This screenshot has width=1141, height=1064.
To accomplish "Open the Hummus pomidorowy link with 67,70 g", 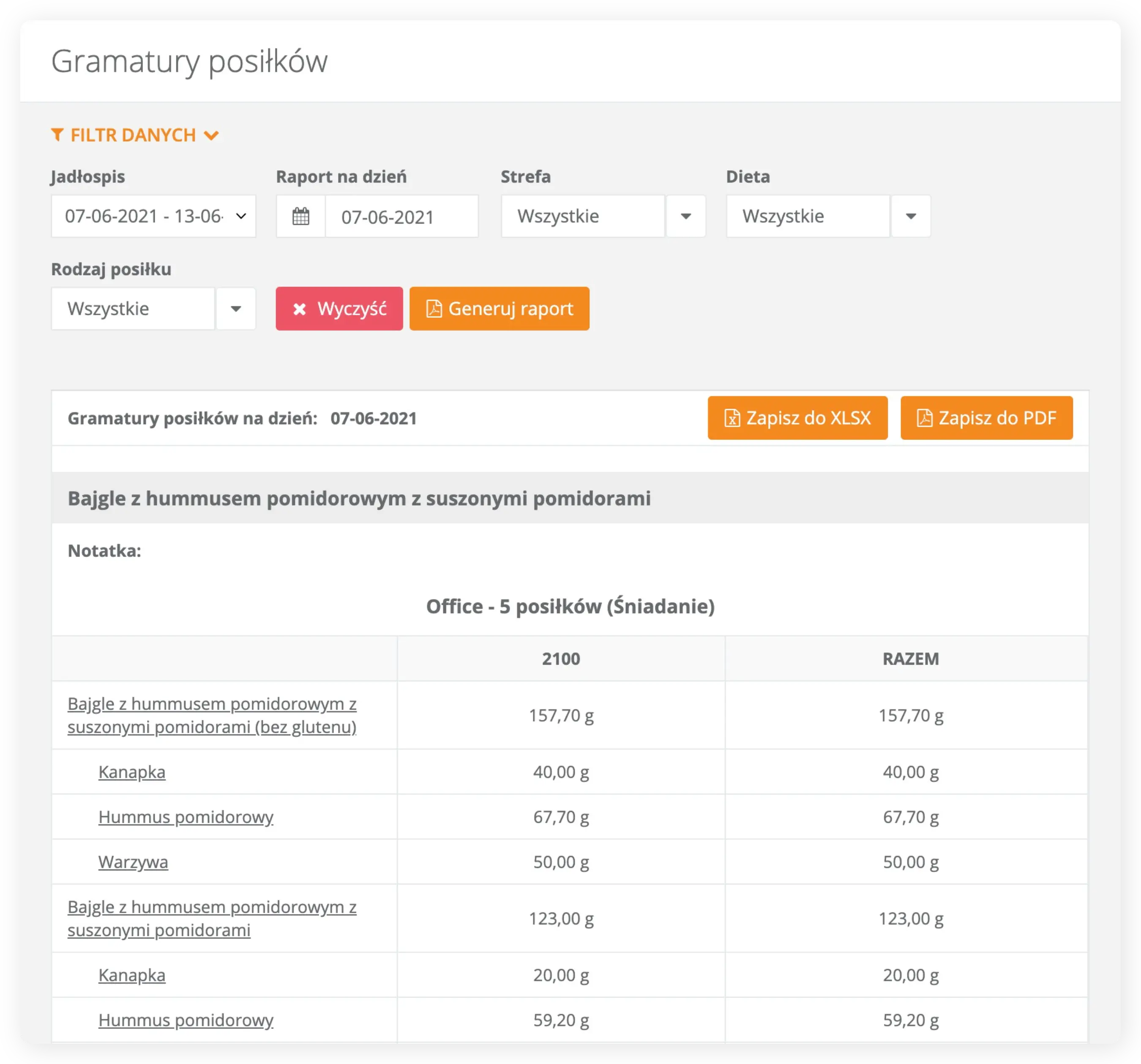I will 186,817.
